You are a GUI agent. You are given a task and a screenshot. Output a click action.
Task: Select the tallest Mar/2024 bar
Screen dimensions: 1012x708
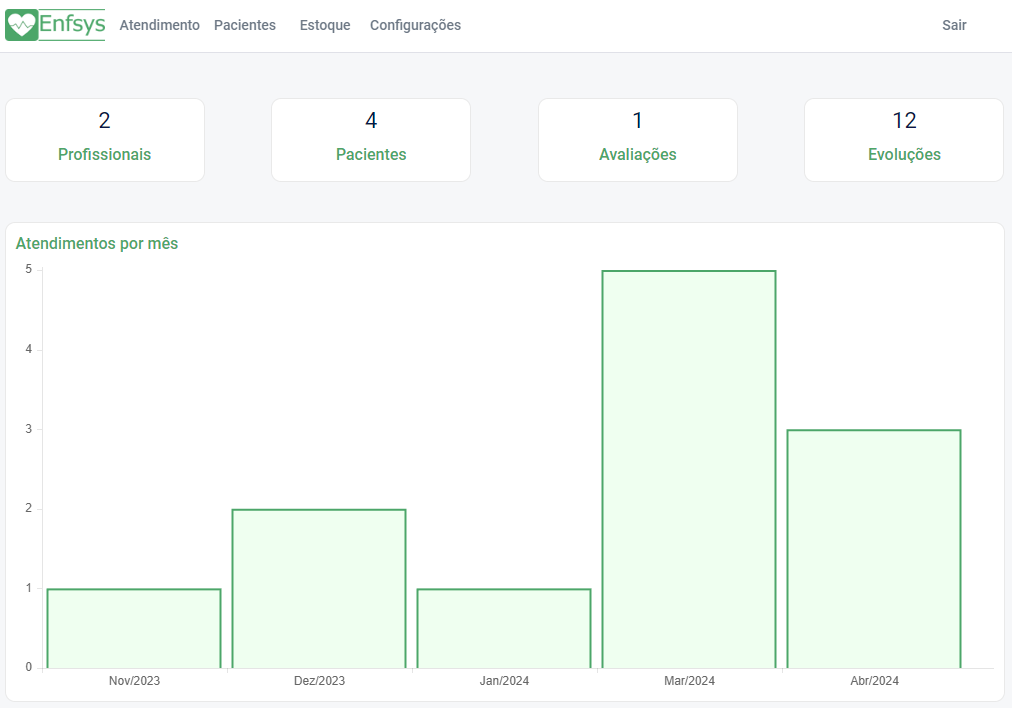click(689, 469)
